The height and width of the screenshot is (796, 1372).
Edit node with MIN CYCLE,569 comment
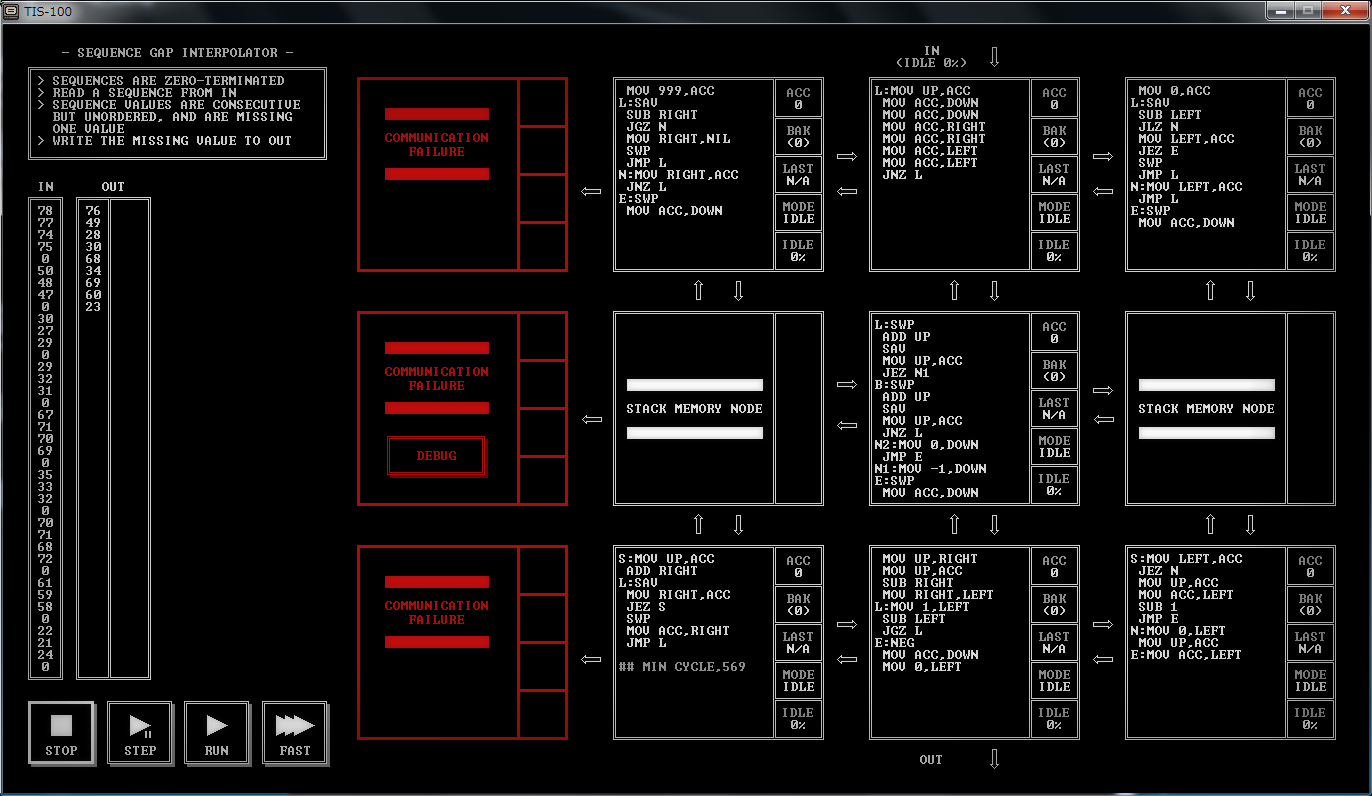click(694, 642)
